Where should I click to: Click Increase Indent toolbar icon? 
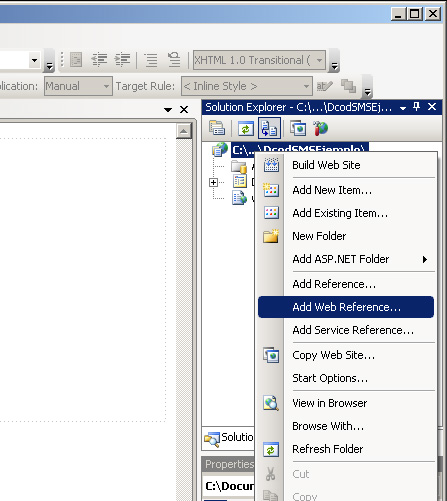coord(122,60)
